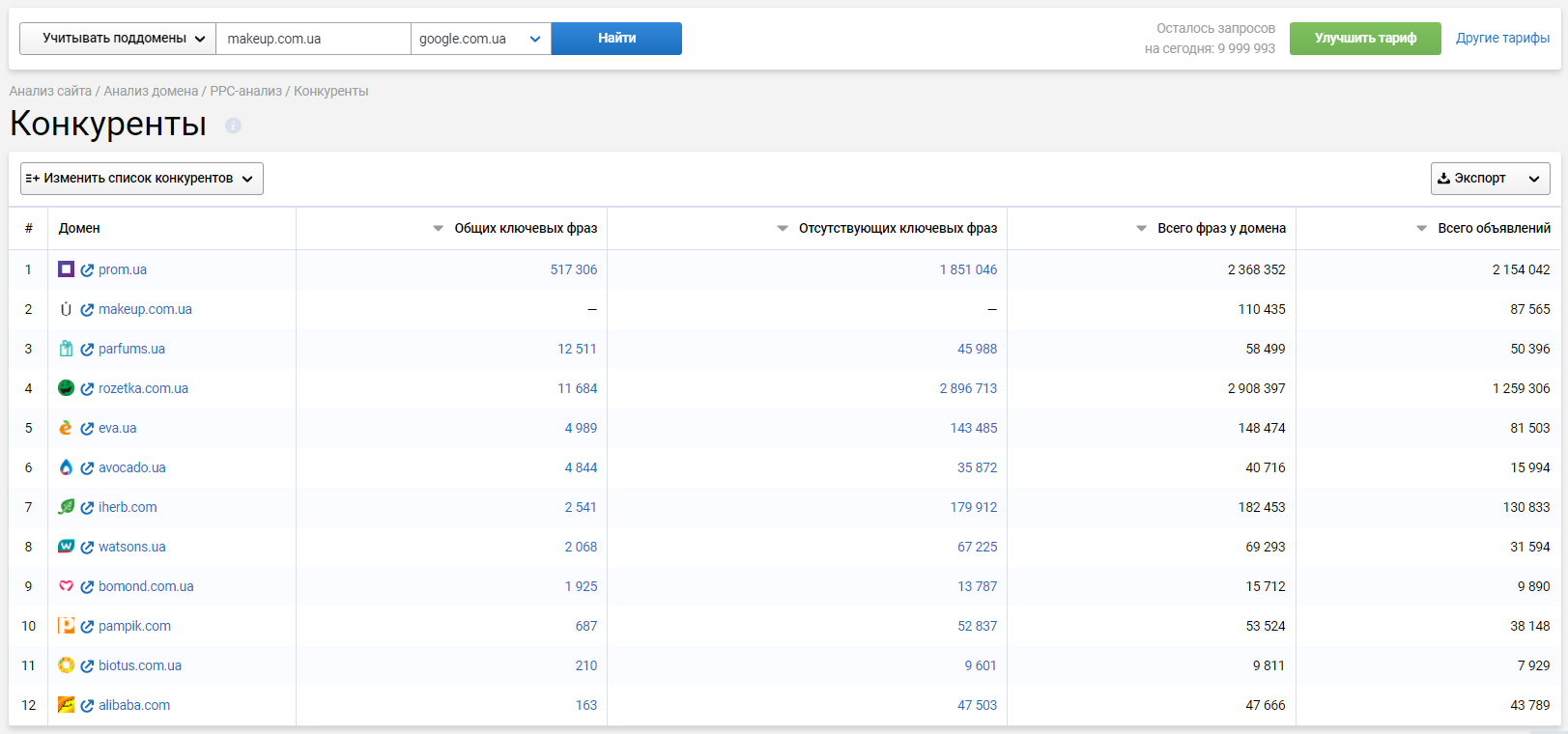Viewport: 1568px width, 734px height.
Task: Open external link icon for watsons.ua
Action: click(87, 548)
